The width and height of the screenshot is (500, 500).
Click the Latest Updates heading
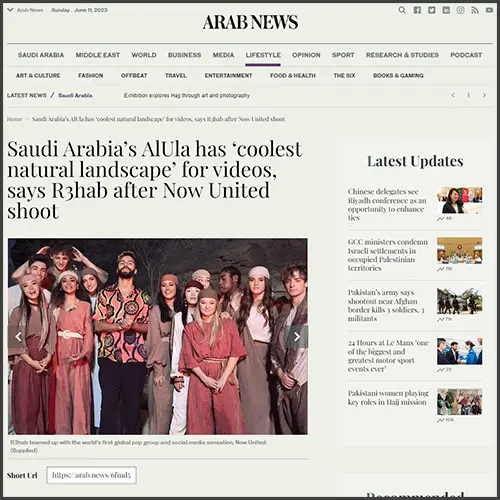[x=415, y=161]
